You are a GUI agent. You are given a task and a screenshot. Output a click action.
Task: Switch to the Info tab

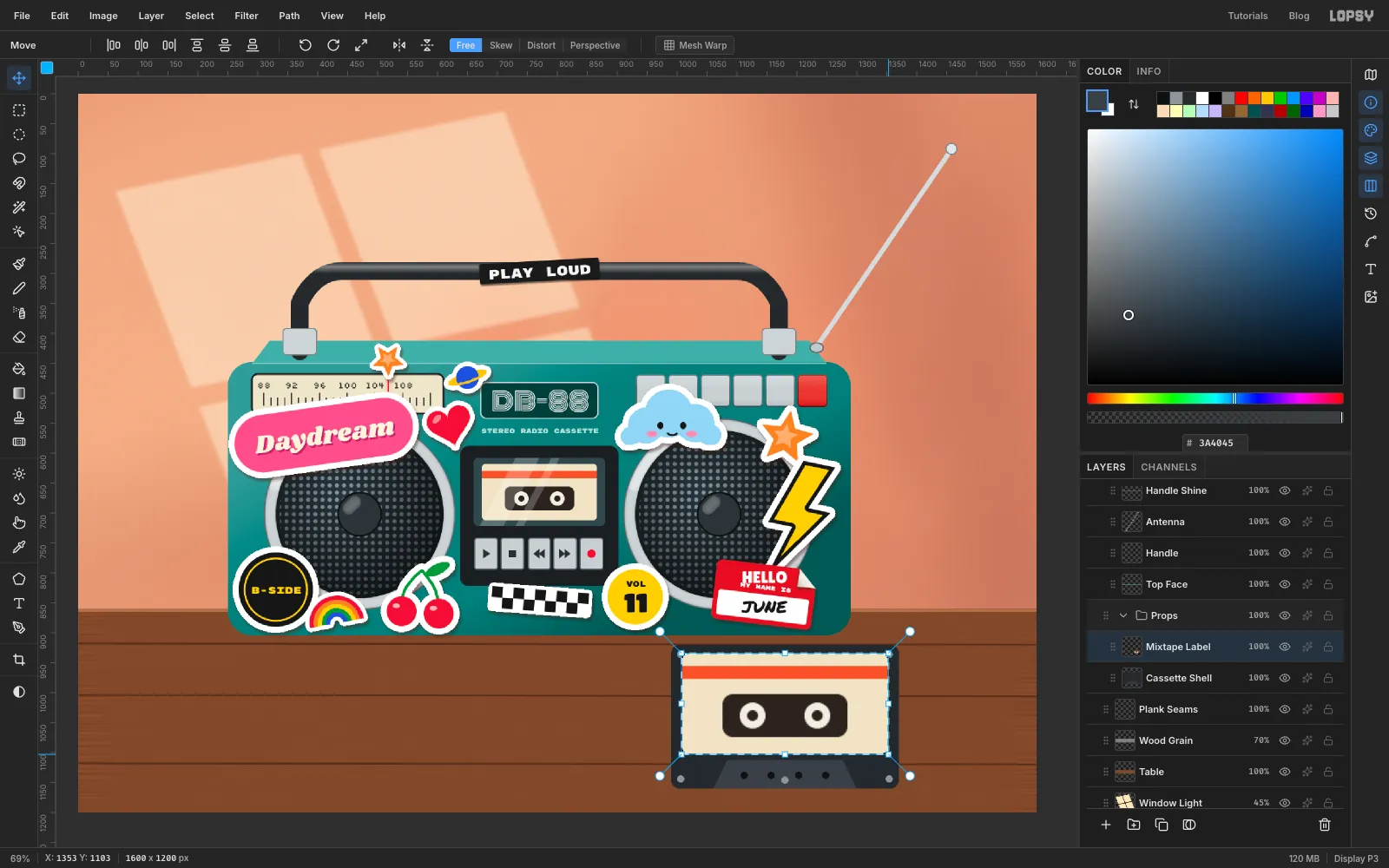1149,71
